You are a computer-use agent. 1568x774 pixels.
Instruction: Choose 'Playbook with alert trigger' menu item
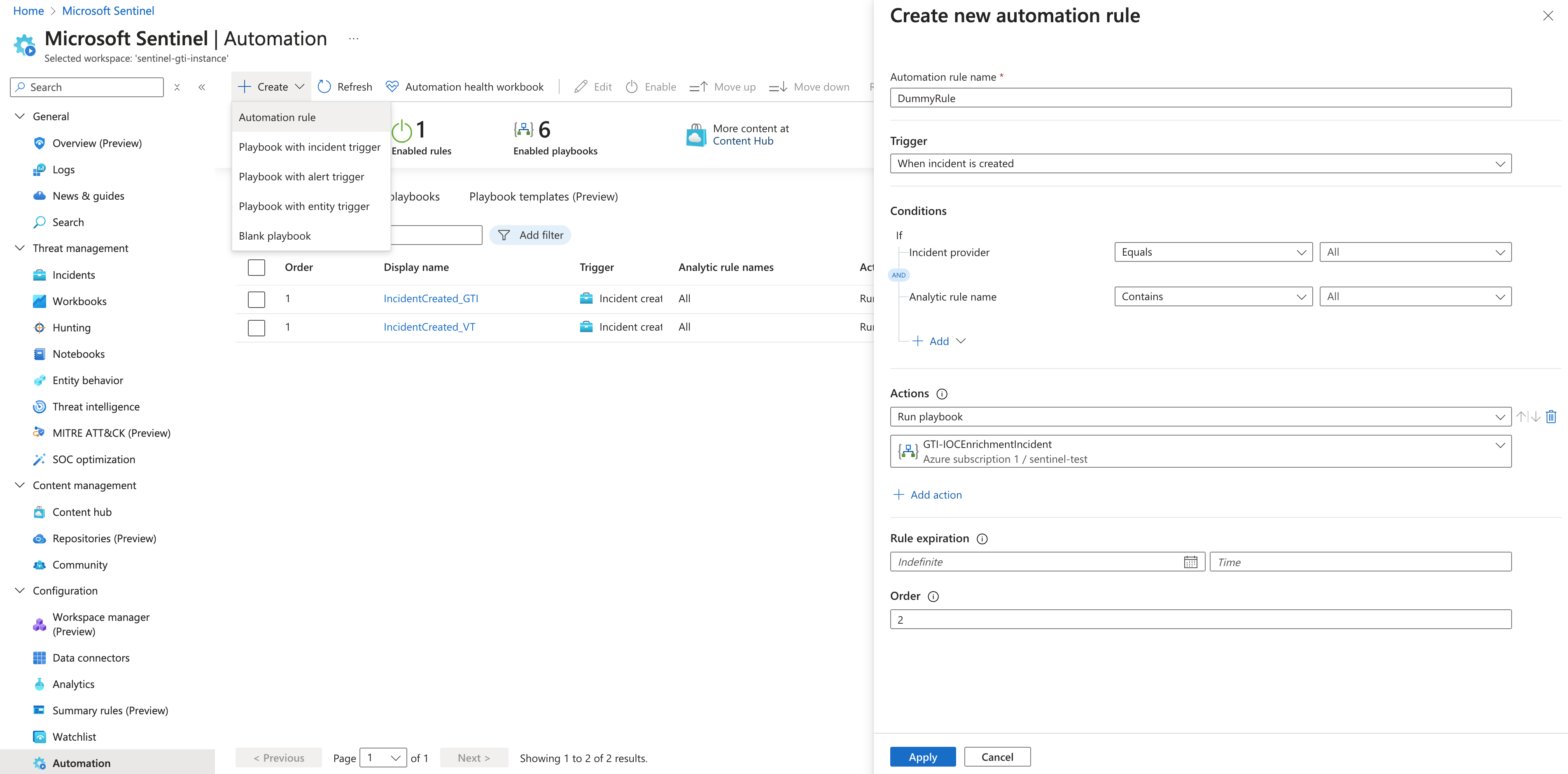311,177
